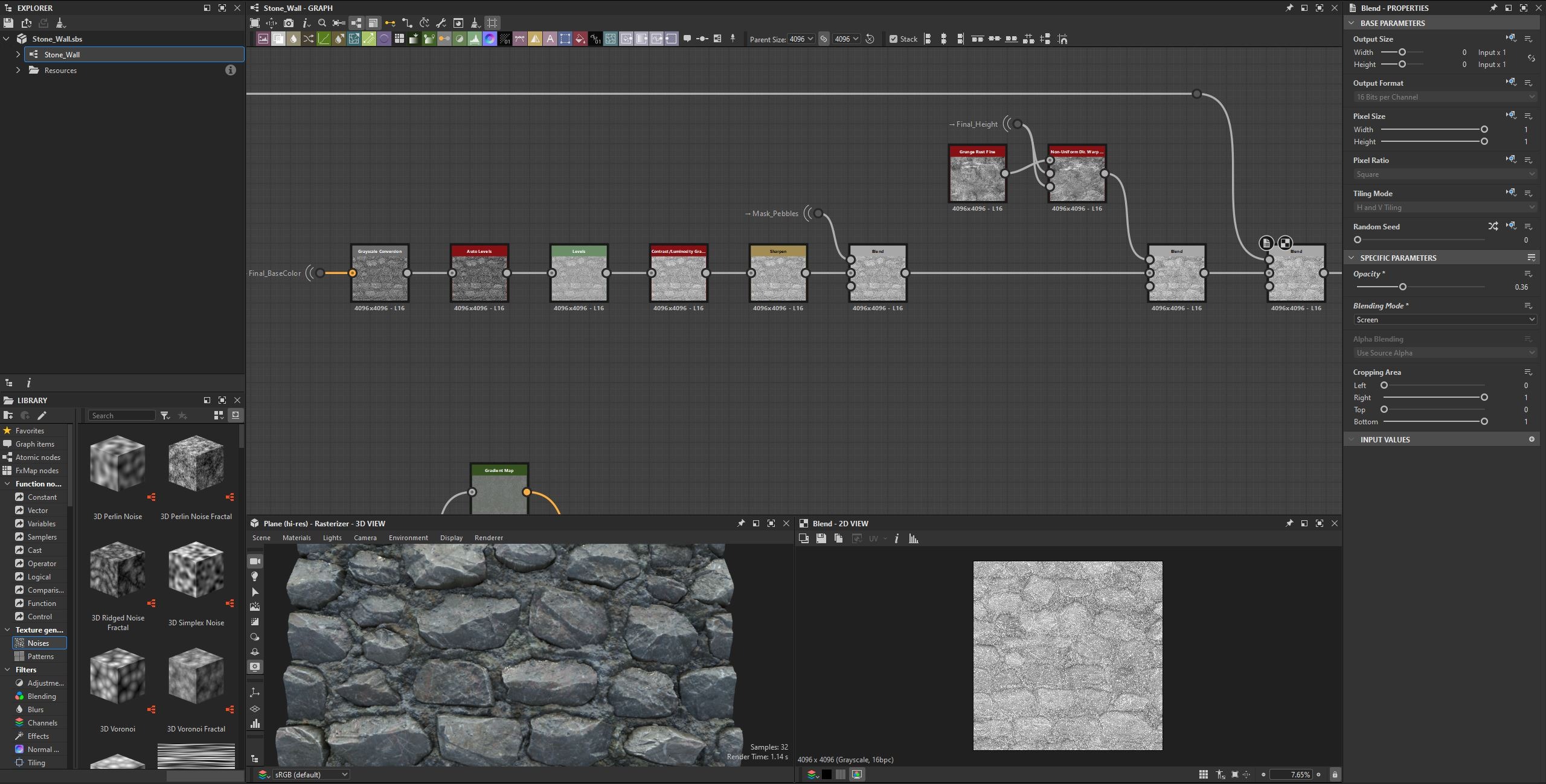
Task: Open the Renderer menu in 3D view
Action: (489, 538)
